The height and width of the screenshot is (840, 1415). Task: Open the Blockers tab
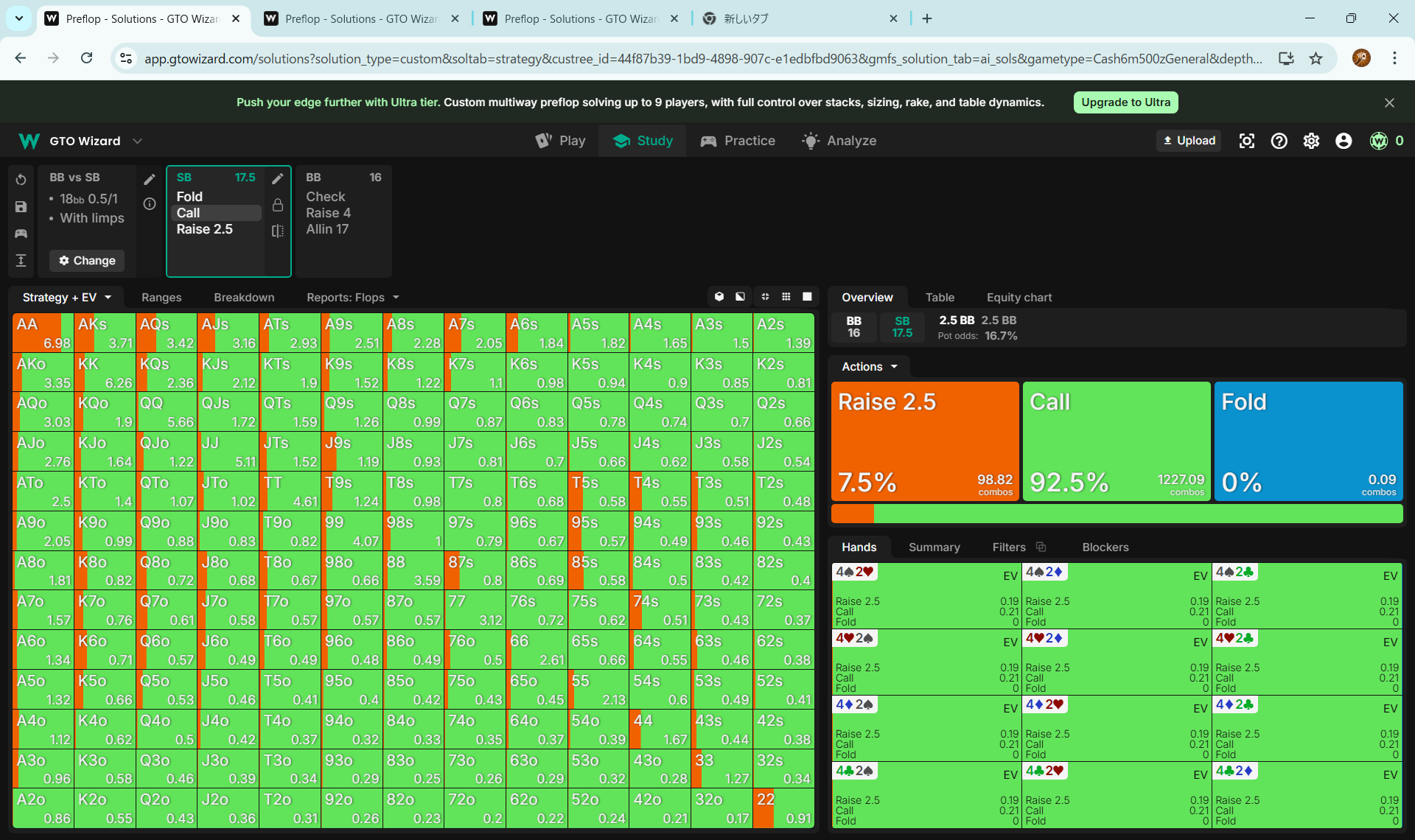(x=1105, y=547)
